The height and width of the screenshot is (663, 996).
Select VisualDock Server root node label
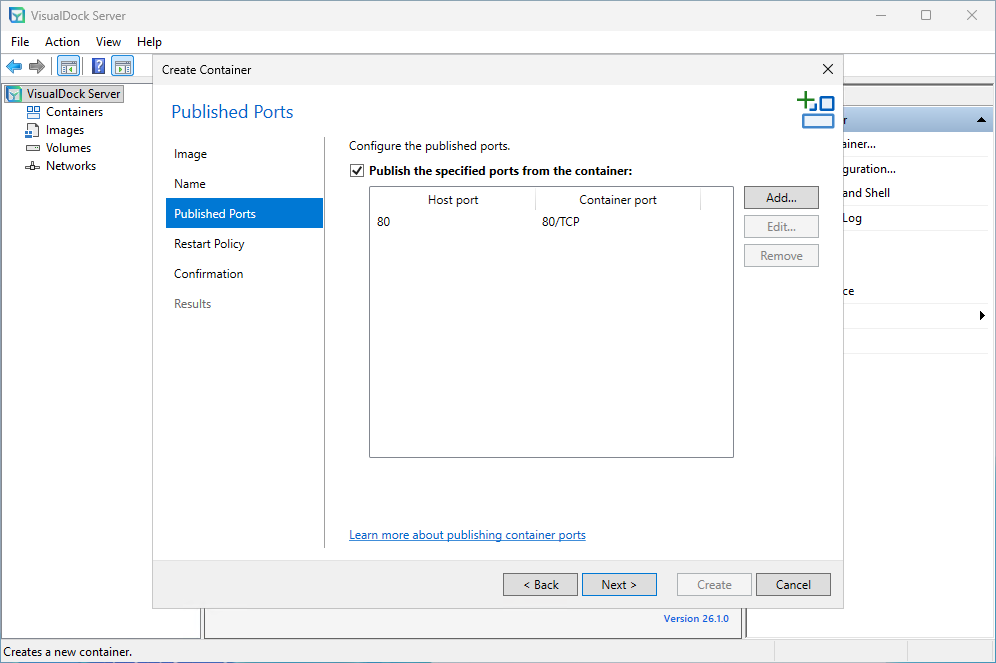click(74, 94)
